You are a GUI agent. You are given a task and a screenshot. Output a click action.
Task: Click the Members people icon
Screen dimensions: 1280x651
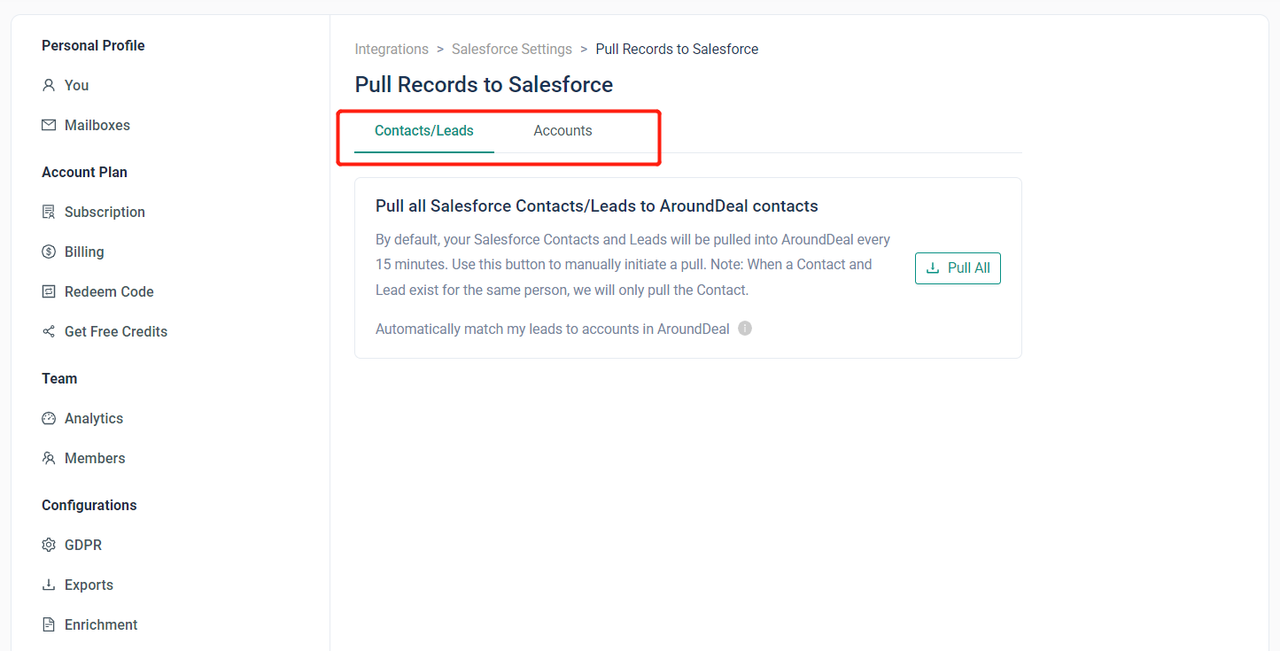(x=48, y=459)
